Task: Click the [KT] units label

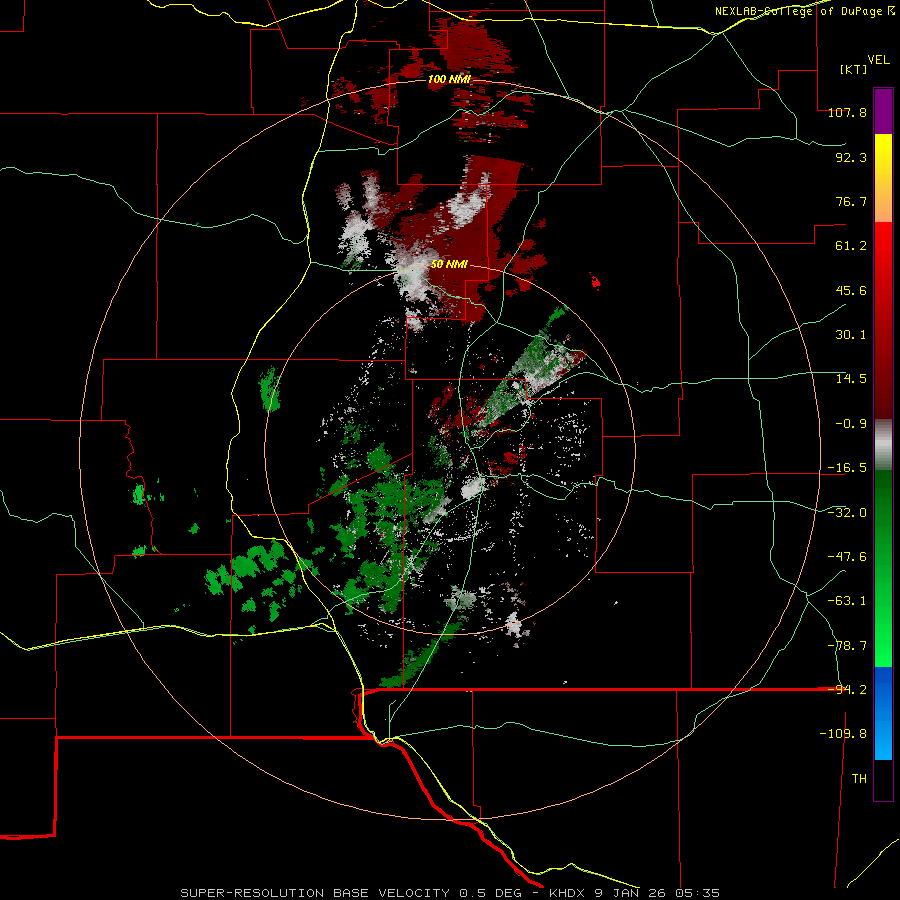Action: click(x=854, y=69)
